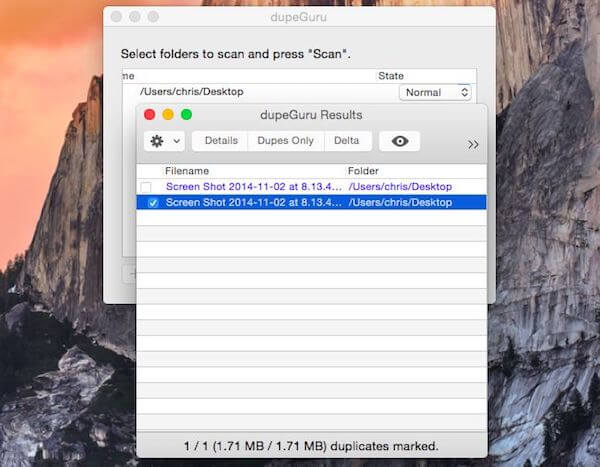Sort results by Filename column header
Image resolution: width=600 pixels, height=467 pixels.
coord(187,171)
